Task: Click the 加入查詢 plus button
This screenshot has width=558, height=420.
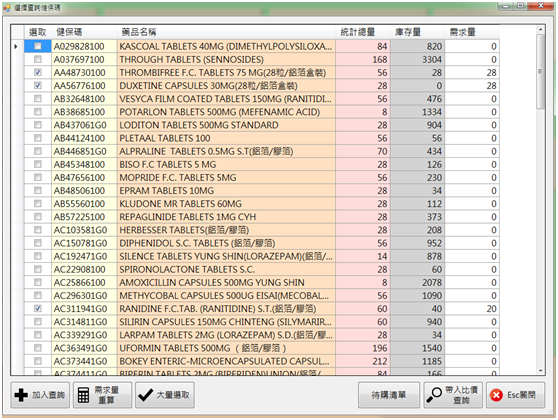Action: (x=40, y=395)
